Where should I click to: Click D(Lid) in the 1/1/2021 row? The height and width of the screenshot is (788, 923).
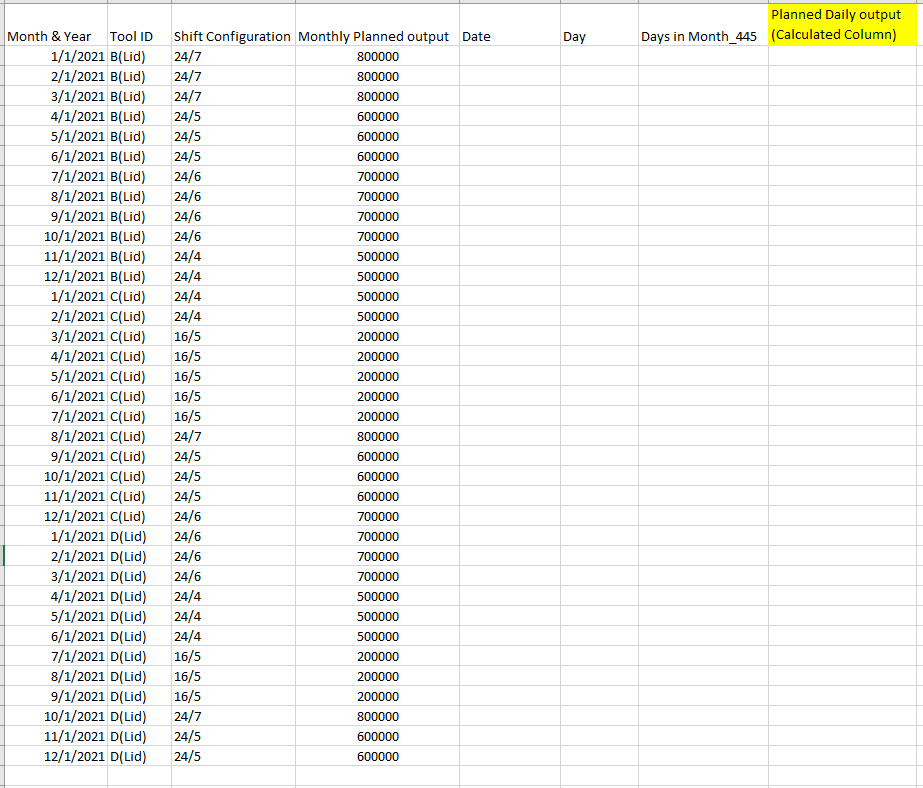140,537
